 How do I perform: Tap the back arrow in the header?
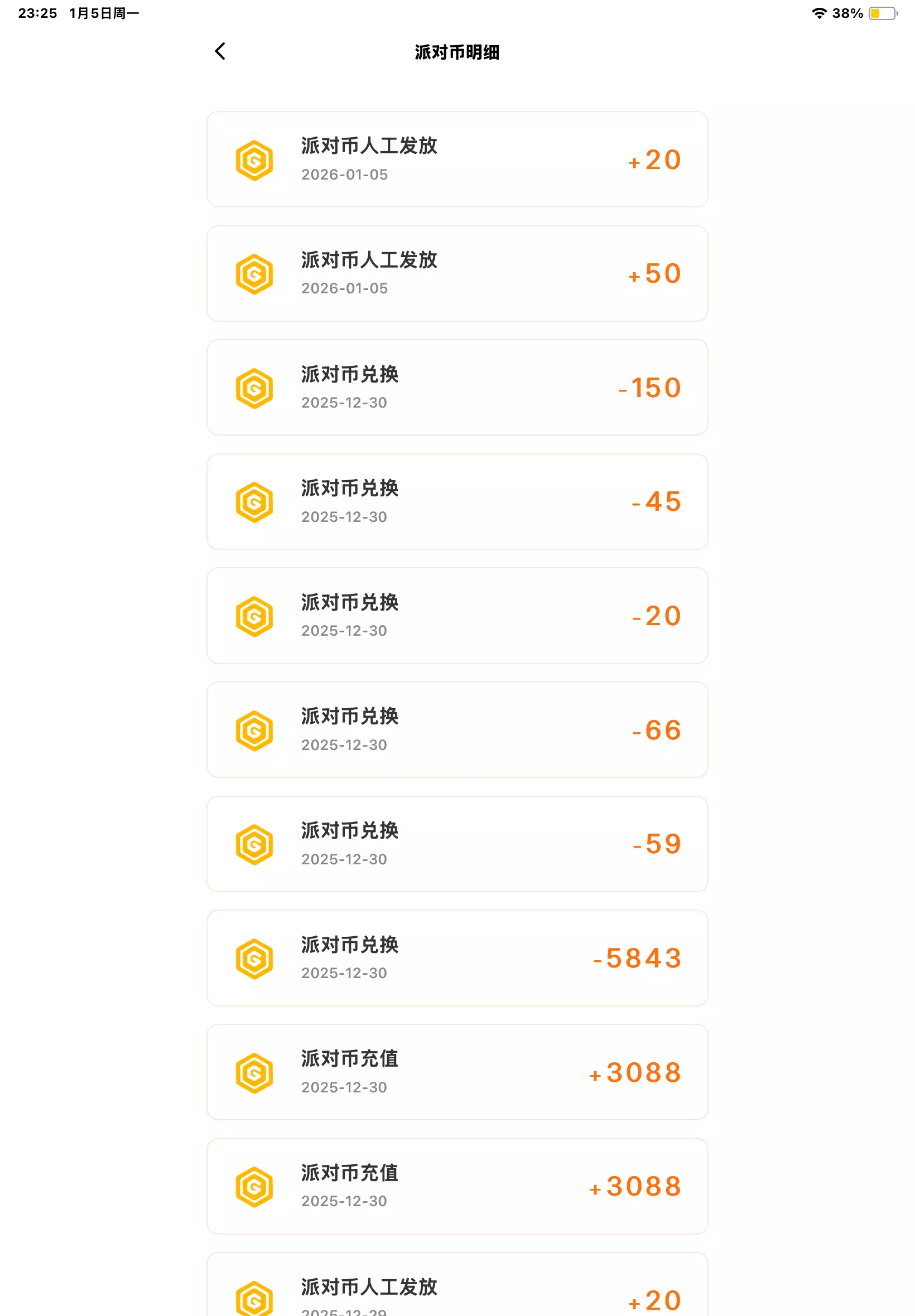point(220,51)
